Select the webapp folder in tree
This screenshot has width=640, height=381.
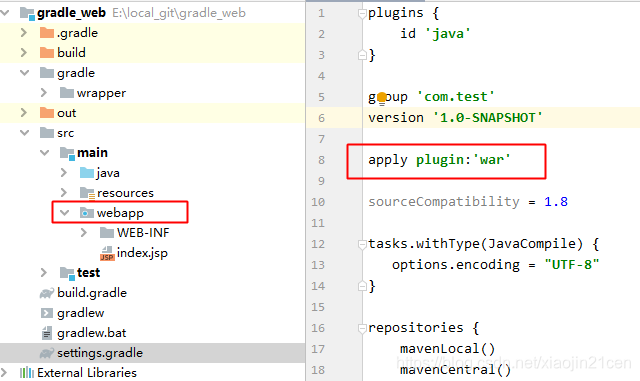pyautogui.click(x=120, y=213)
